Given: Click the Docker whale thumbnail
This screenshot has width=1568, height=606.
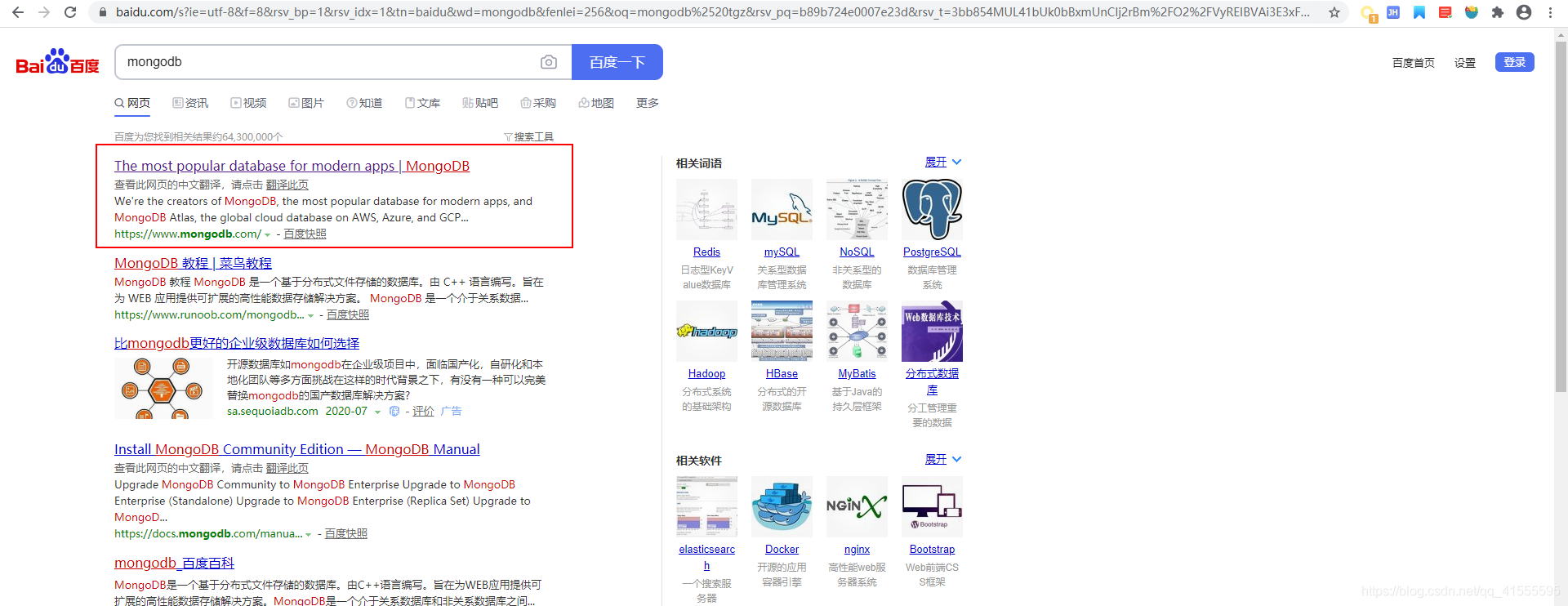Looking at the screenshot, I should click(x=782, y=506).
